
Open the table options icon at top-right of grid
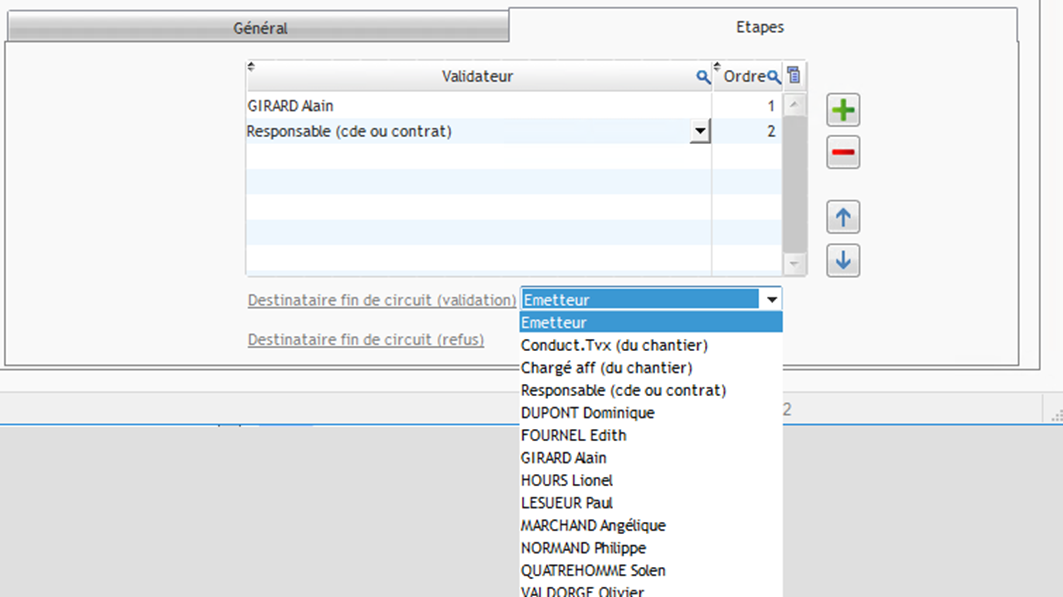click(x=794, y=75)
